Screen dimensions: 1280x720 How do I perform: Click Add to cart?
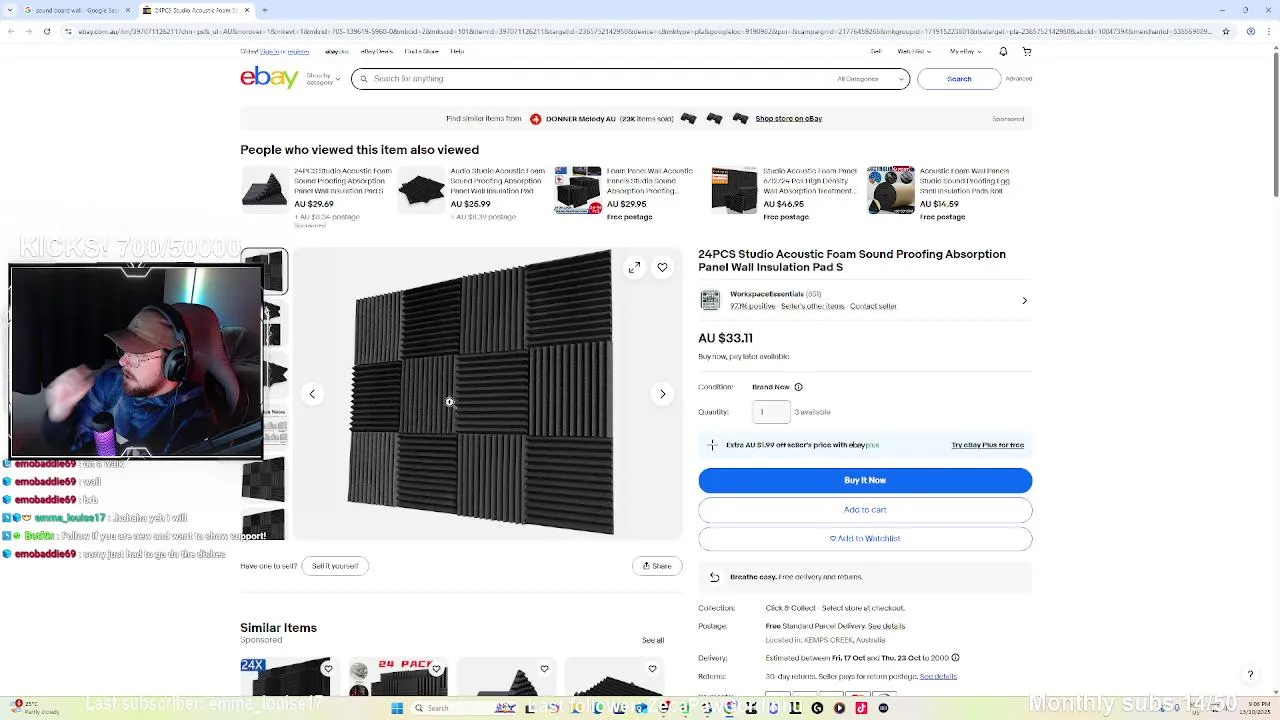click(x=865, y=510)
